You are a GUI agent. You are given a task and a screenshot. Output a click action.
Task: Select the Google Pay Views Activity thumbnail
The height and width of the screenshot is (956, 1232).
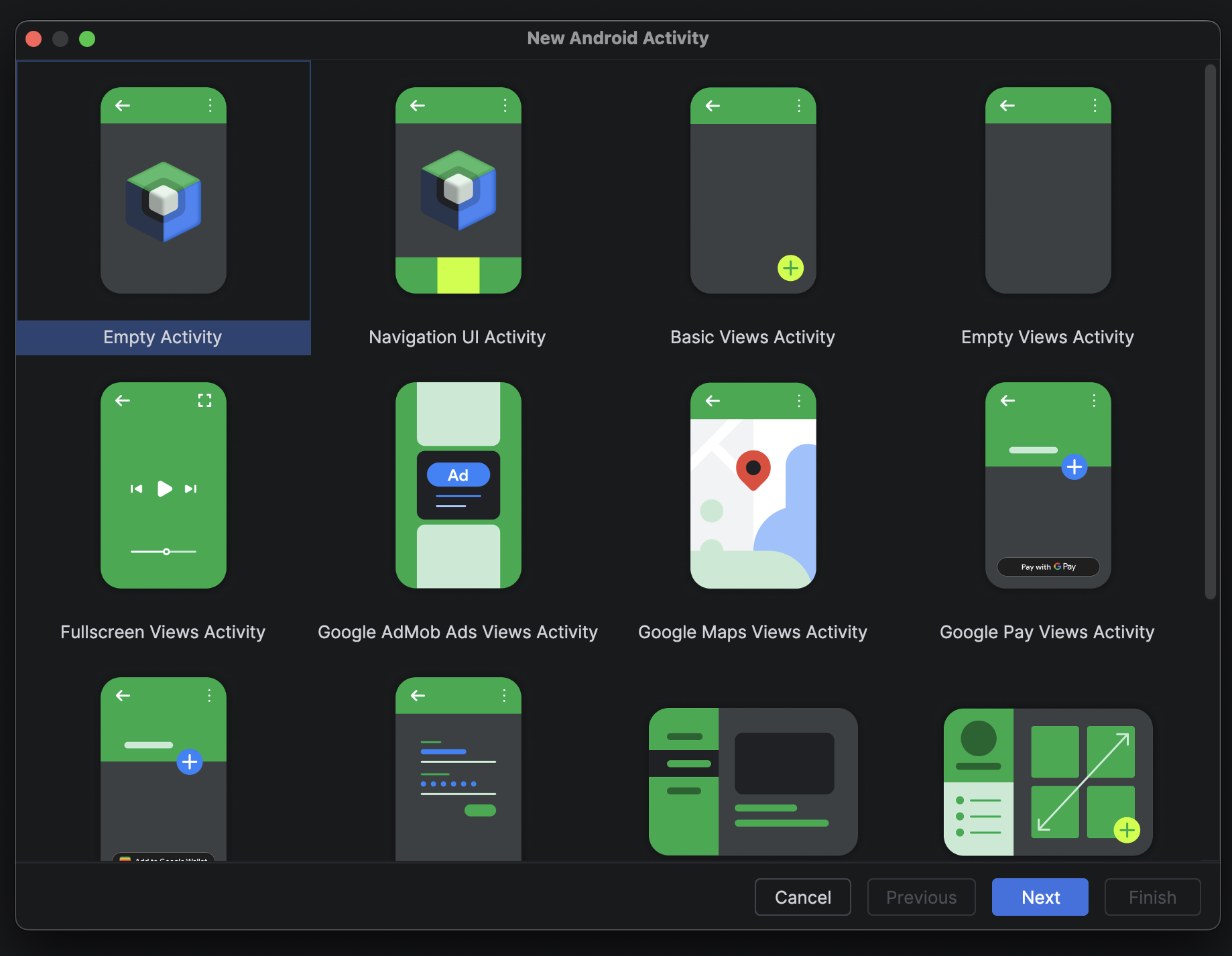pyautogui.click(x=1048, y=485)
